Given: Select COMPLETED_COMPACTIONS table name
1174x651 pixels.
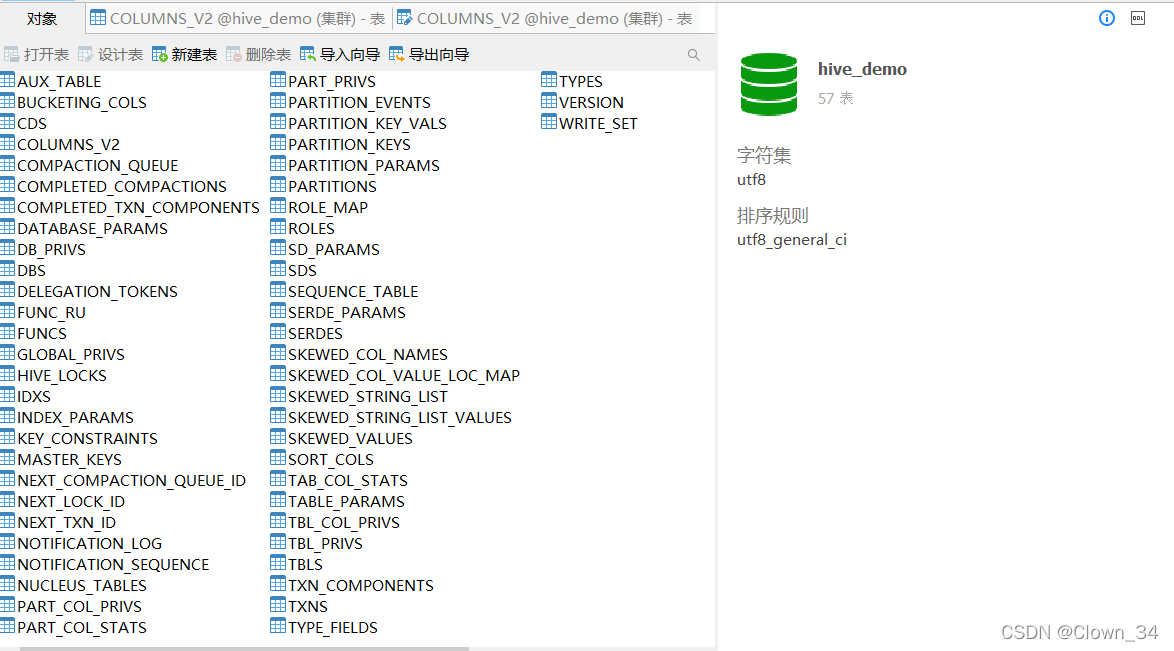Looking at the screenshot, I should (122, 187).
